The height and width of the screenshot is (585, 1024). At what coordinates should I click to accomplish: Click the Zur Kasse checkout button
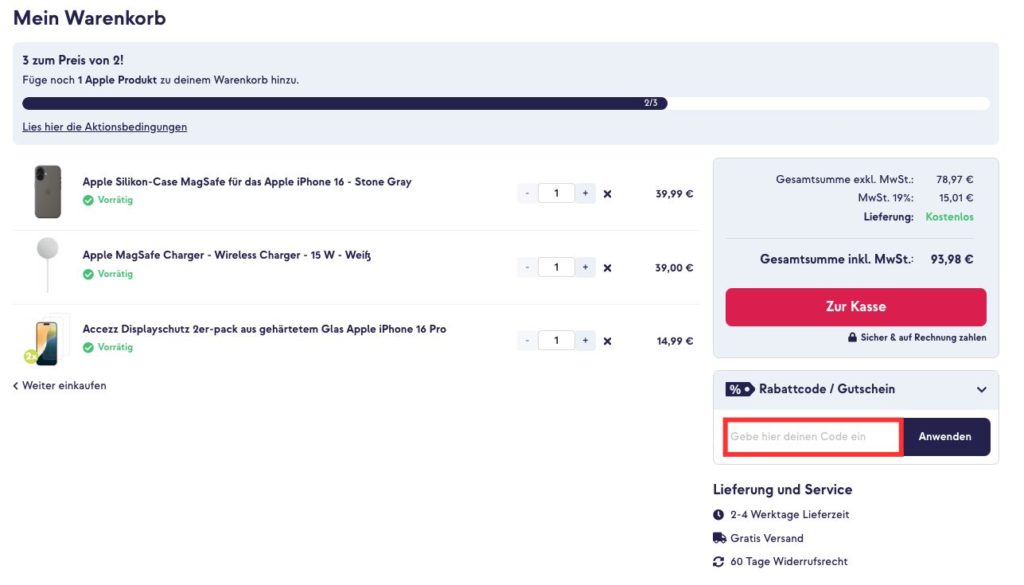[x=856, y=307]
